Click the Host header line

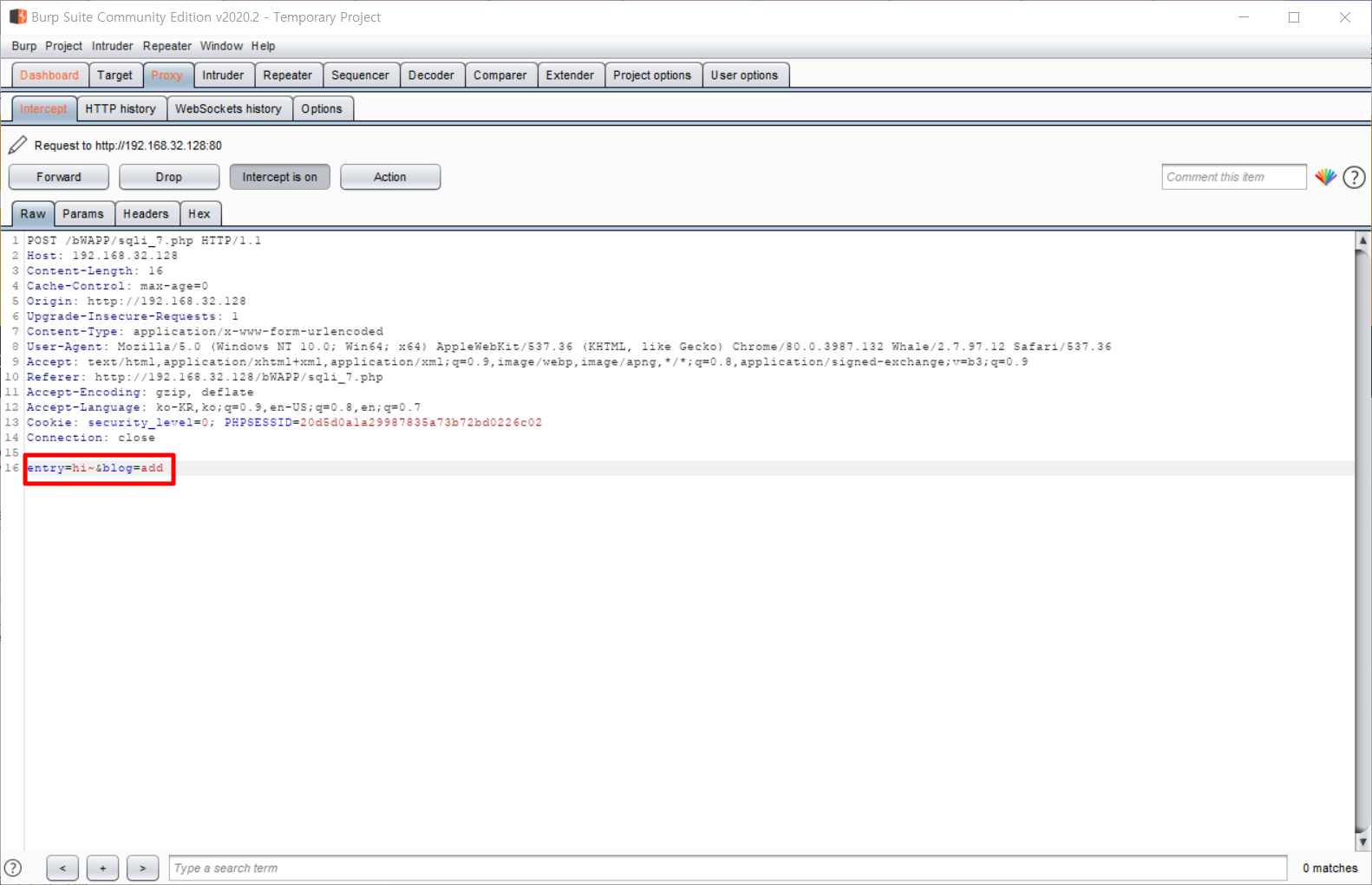tap(102, 256)
